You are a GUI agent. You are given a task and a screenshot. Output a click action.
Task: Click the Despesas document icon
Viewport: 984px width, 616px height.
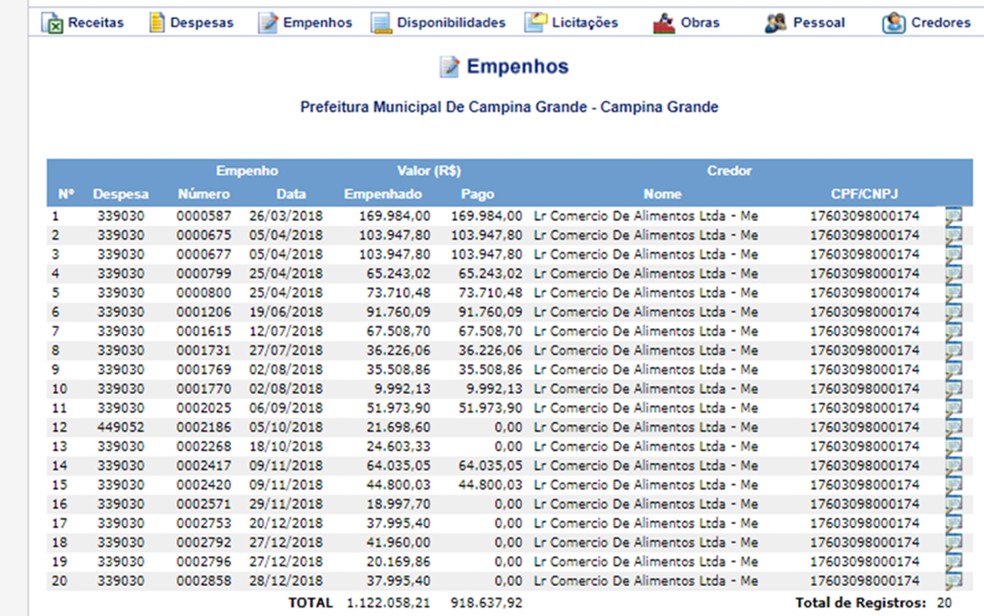157,23
